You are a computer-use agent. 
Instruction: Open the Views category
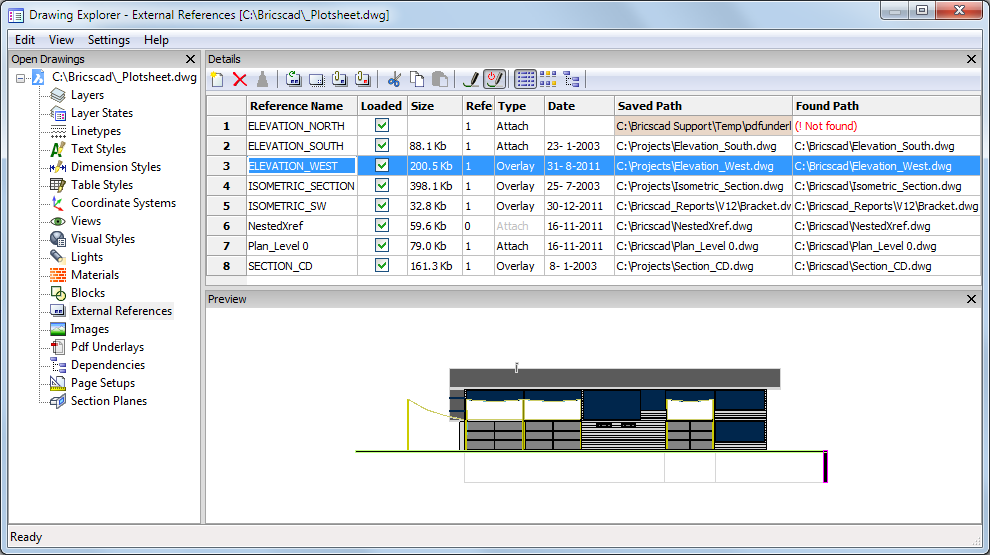(86, 221)
